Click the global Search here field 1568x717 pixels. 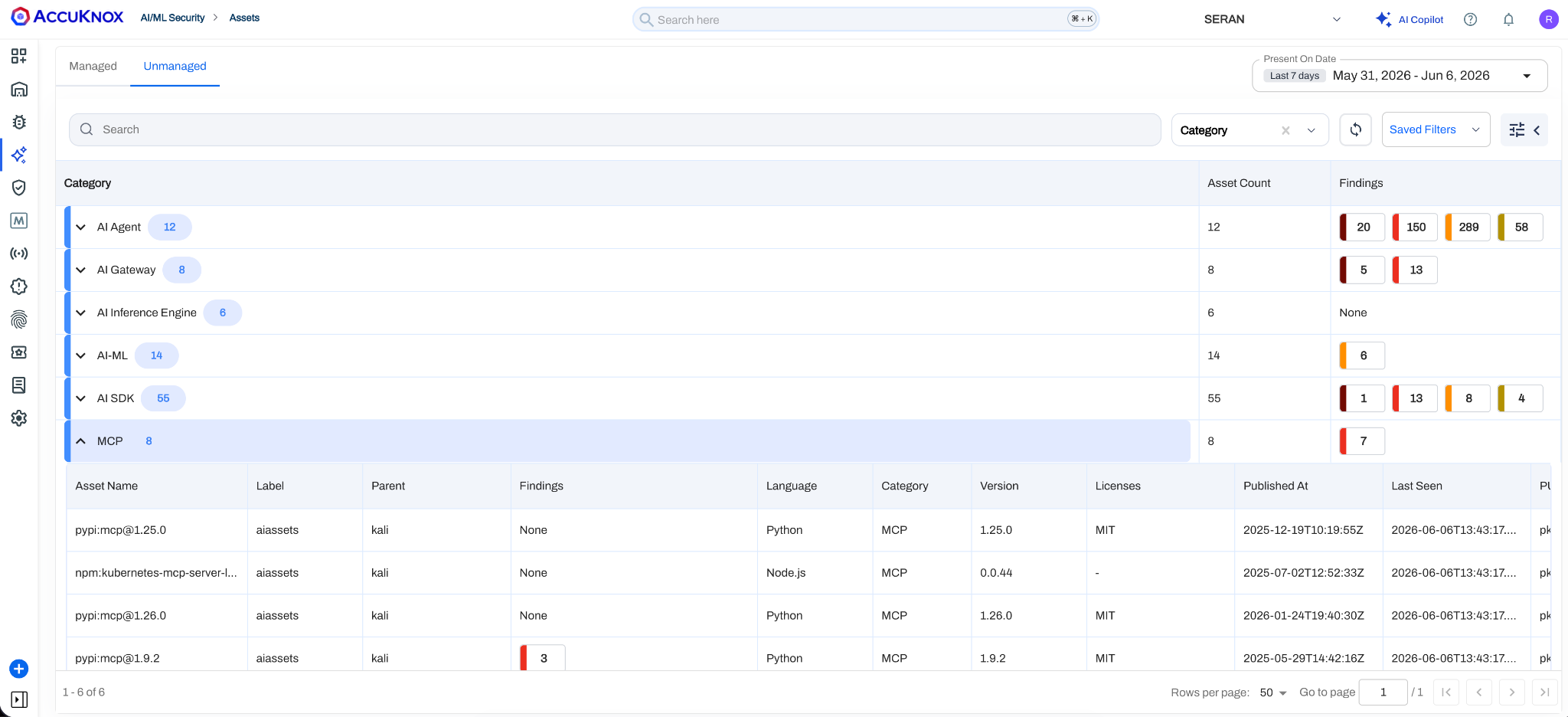pyautogui.click(x=865, y=19)
